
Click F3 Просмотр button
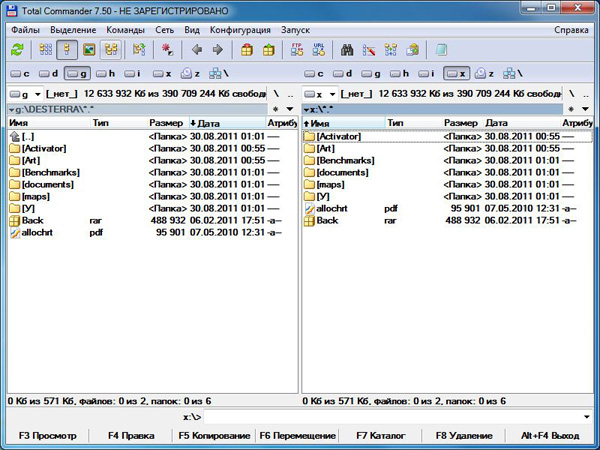click(x=47, y=436)
